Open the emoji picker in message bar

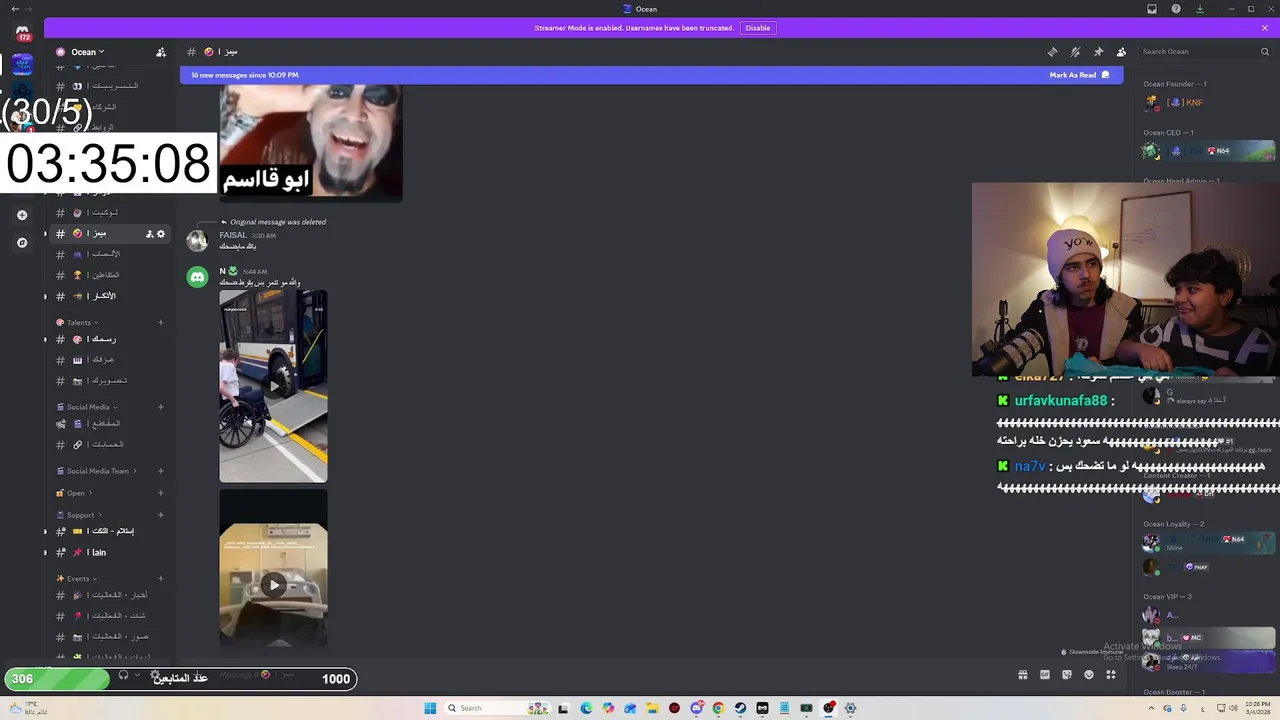[1089, 675]
